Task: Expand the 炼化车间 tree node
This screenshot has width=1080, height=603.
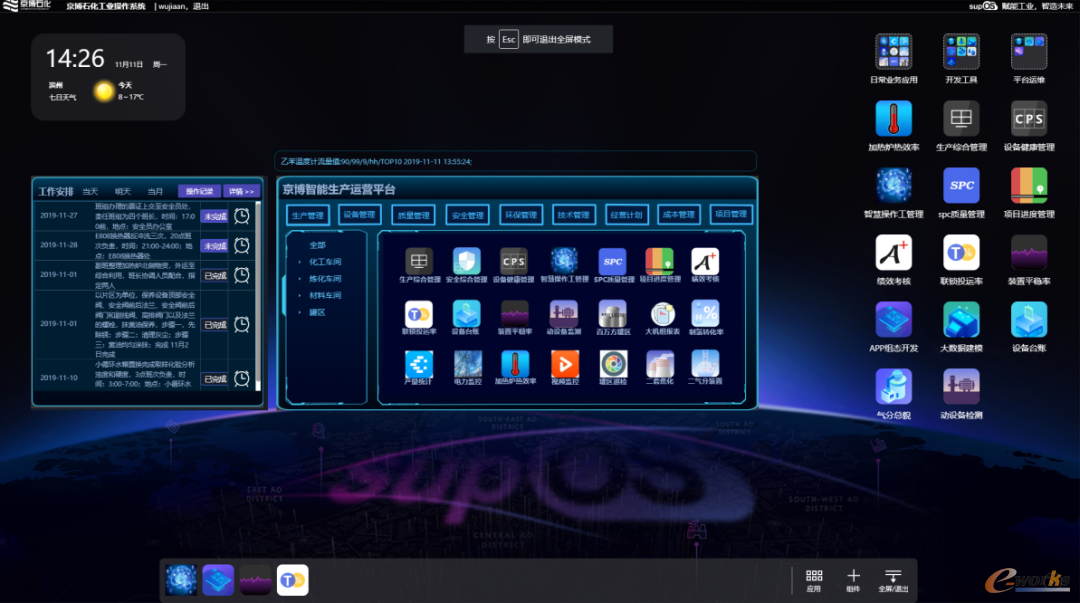Action: tap(300, 279)
